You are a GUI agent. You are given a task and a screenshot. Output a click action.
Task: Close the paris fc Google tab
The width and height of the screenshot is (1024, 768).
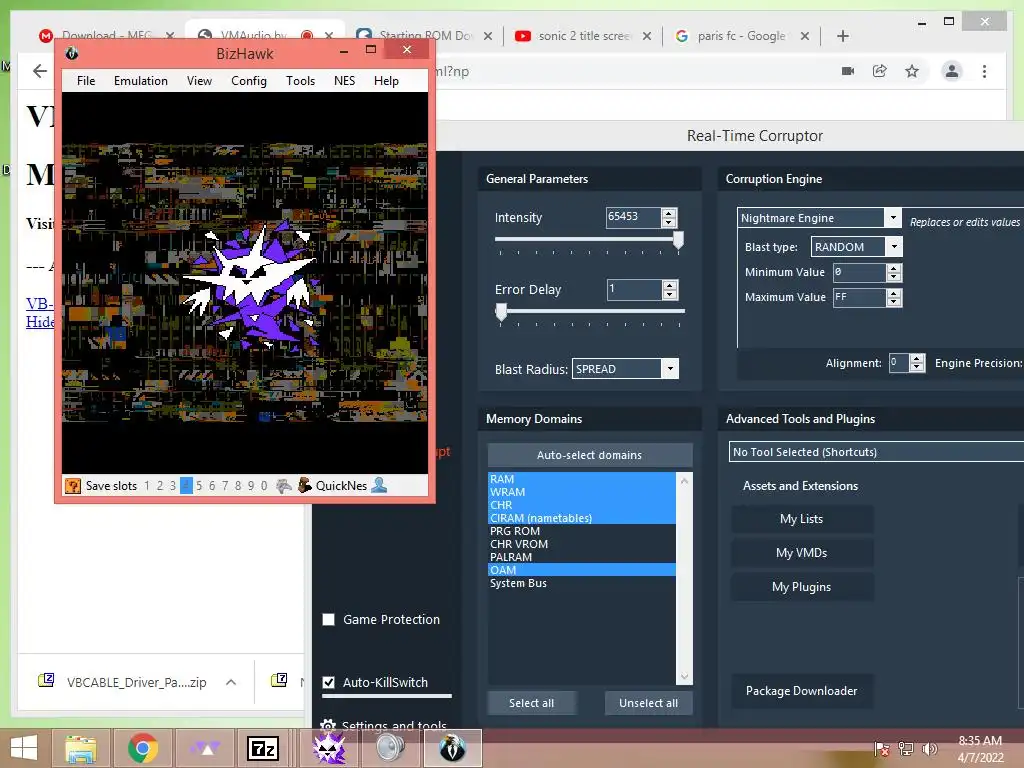click(805, 36)
